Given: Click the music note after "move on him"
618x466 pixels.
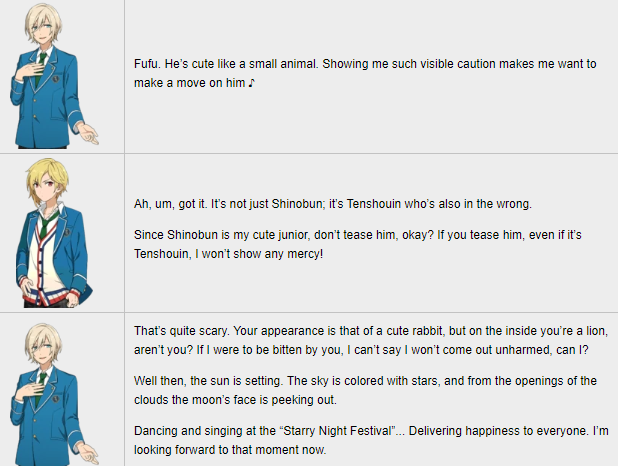Looking at the screenshot, I should click(x=252, y=83).
